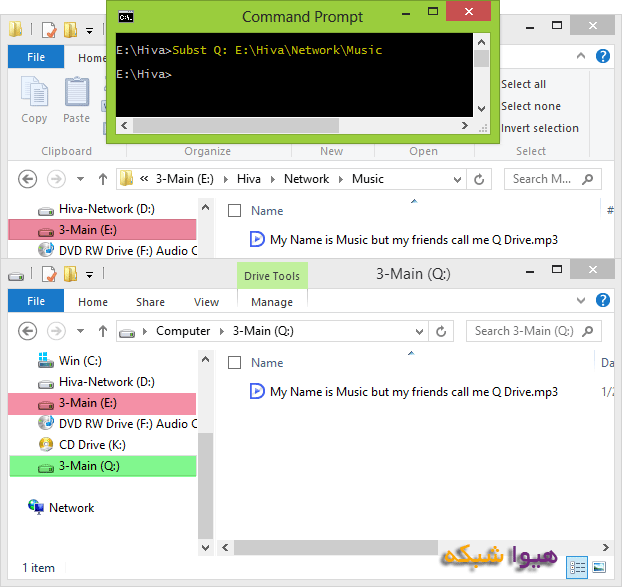622x587 pixels.
Task: Expand the address bar history in top Music window
Action: click(x=457, y=180)
